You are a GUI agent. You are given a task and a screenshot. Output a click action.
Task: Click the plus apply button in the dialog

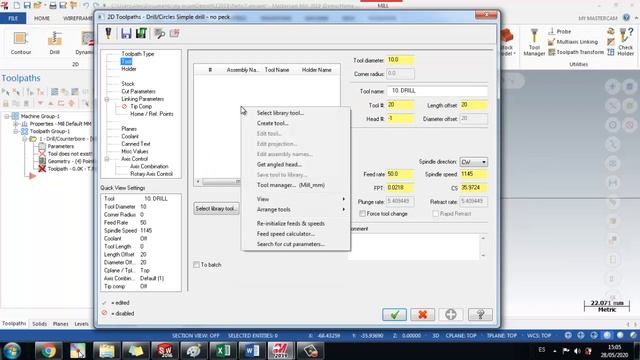pyautogui.click(x=451, y=314)
